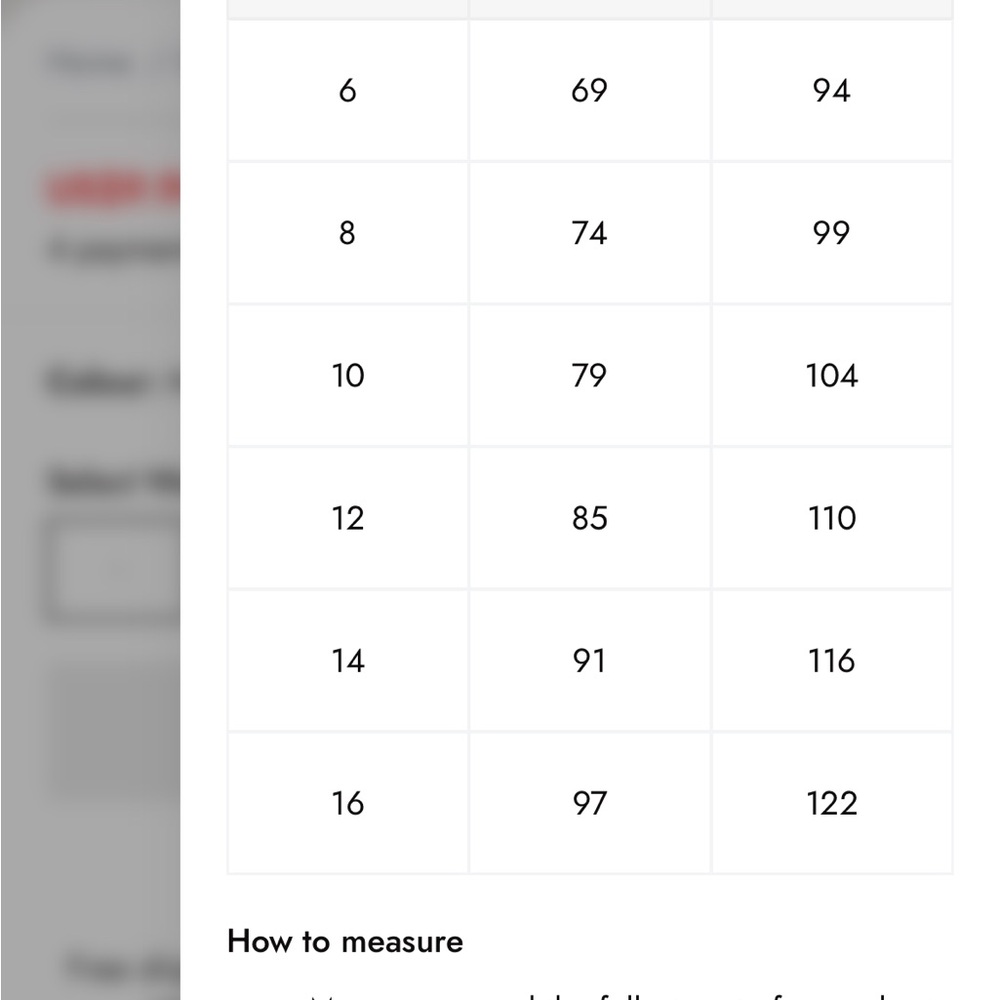
Task: Click the size 10 cell
Action: click(348, 376)
